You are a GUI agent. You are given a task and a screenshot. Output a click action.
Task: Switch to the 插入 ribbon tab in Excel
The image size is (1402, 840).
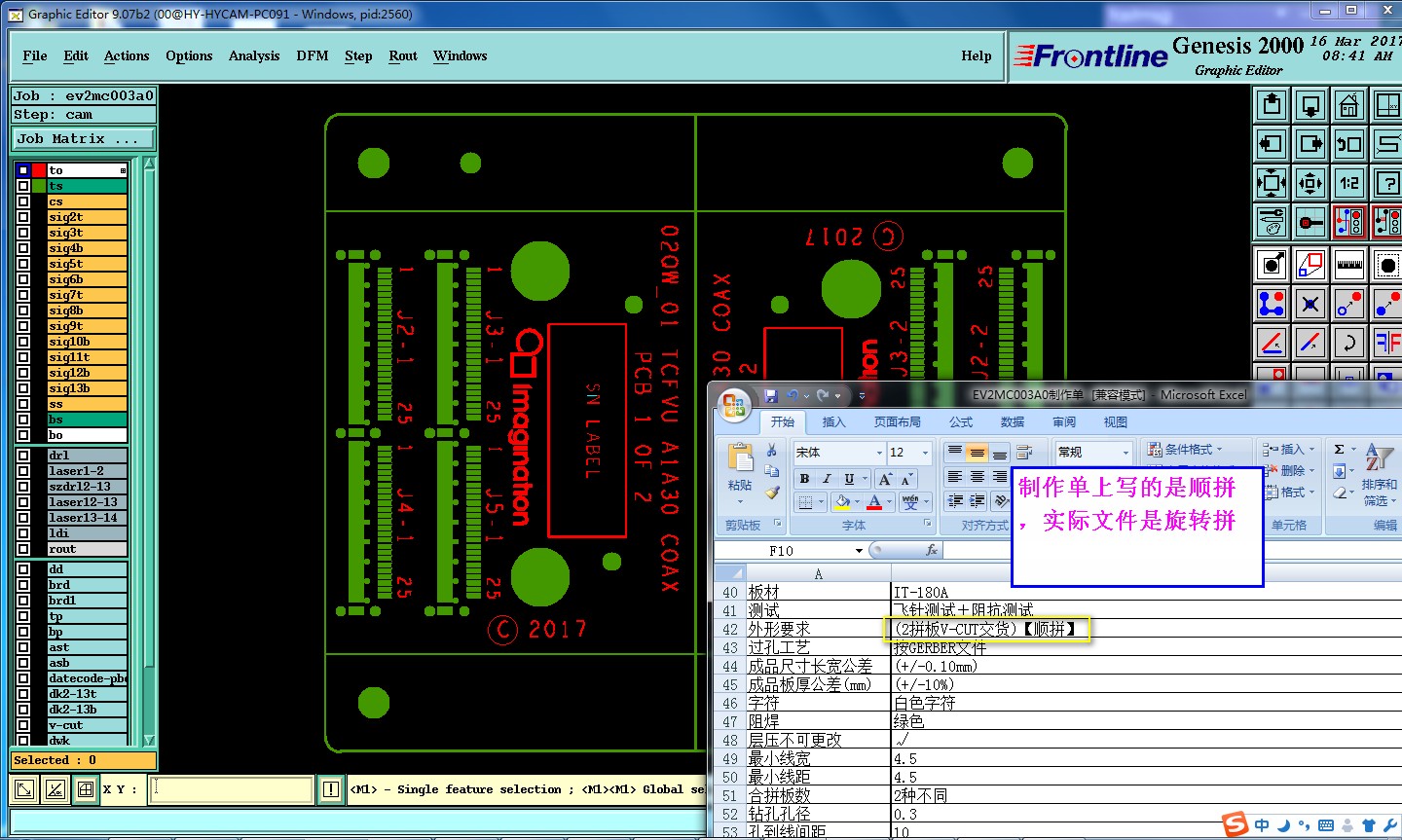pyautogui.click(x=834, y=422)
